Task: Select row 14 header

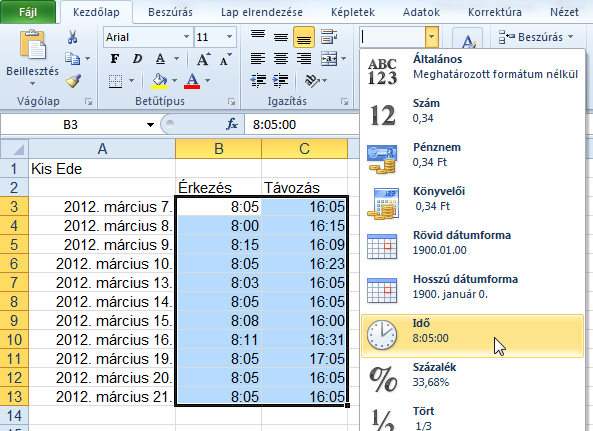Action: [x=14, y=415]
